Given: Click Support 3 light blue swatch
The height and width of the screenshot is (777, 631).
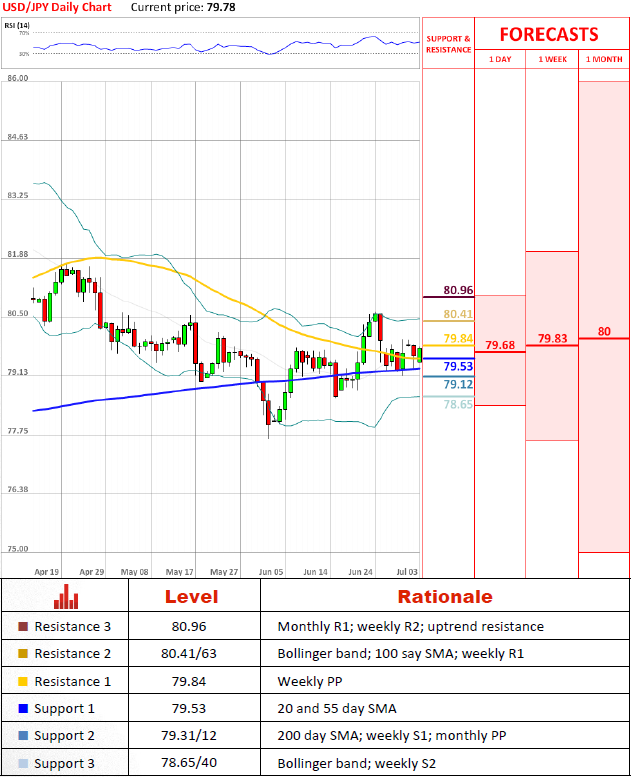Looking at the screenshot, I should point(23,763).
